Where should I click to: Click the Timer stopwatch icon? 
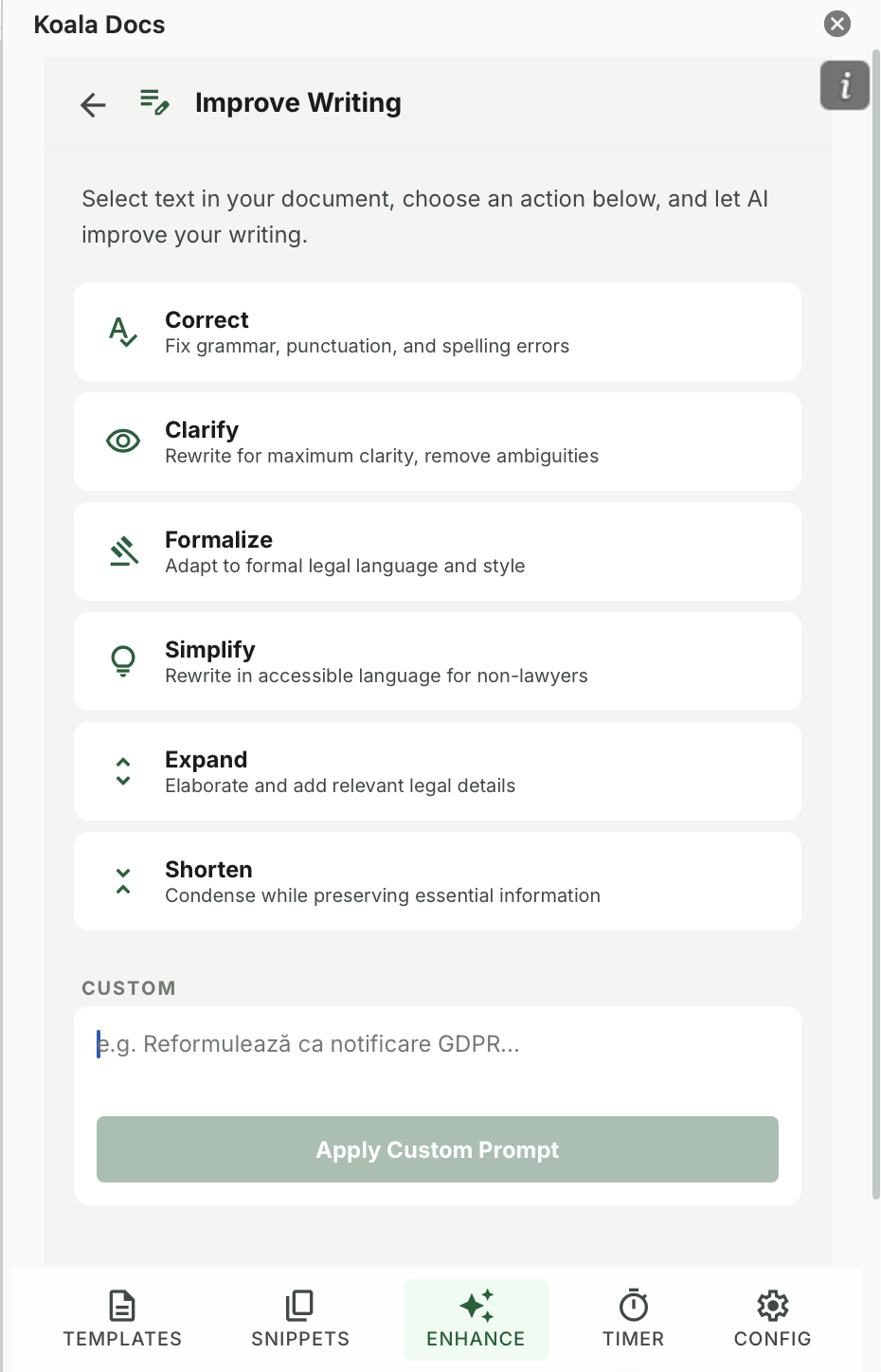pos(633,1306)
